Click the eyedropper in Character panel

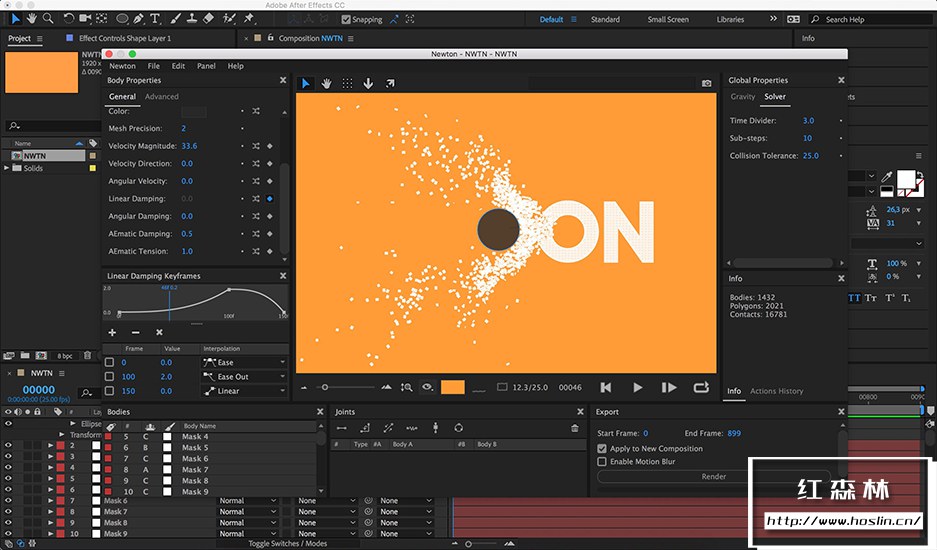(887, 176)
